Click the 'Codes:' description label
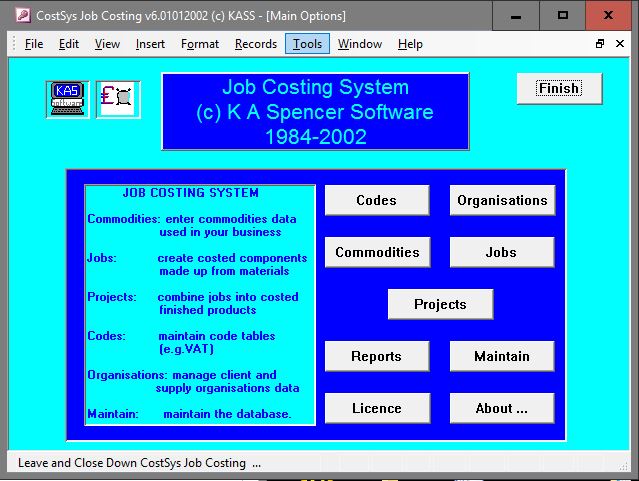The height and width of the screenshot is (481, 639). [x=106, y=336]
